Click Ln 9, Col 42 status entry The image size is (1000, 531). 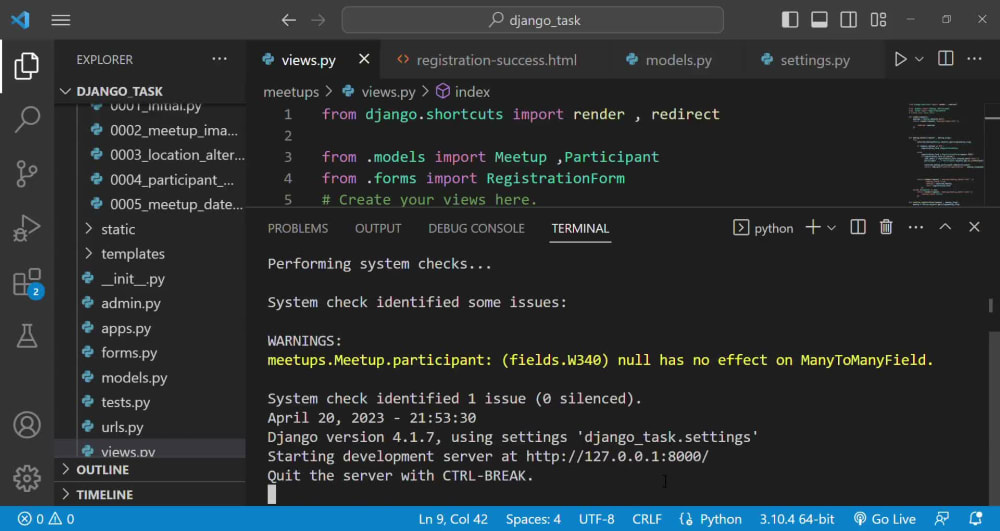coord(453,519)
